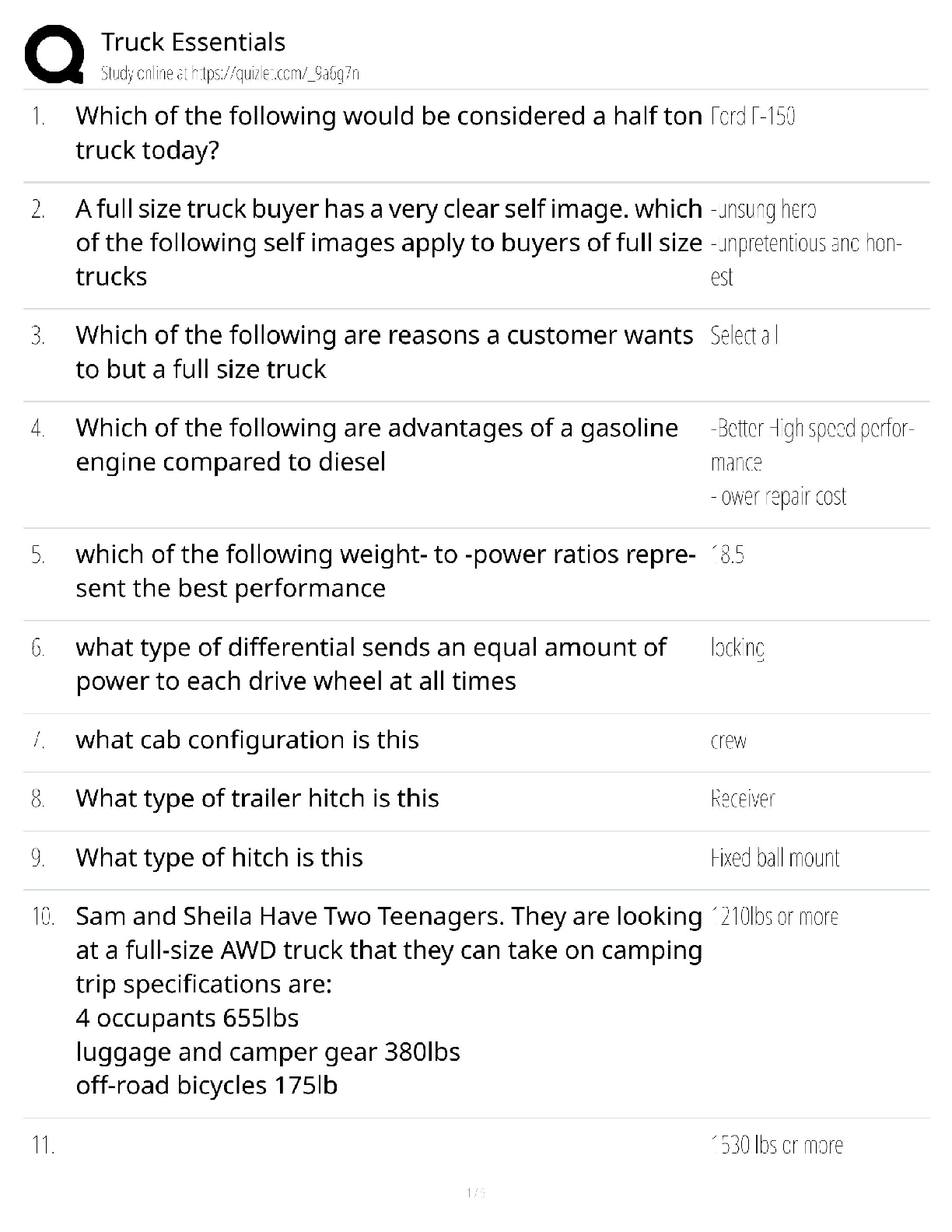
Task: Click the "Receiver" hitch answer
Action: (742, 800)
